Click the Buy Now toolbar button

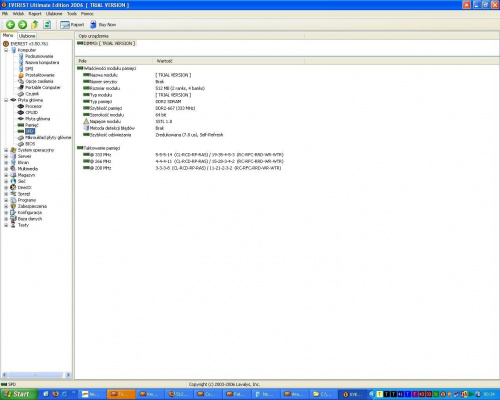click(103, 25)
